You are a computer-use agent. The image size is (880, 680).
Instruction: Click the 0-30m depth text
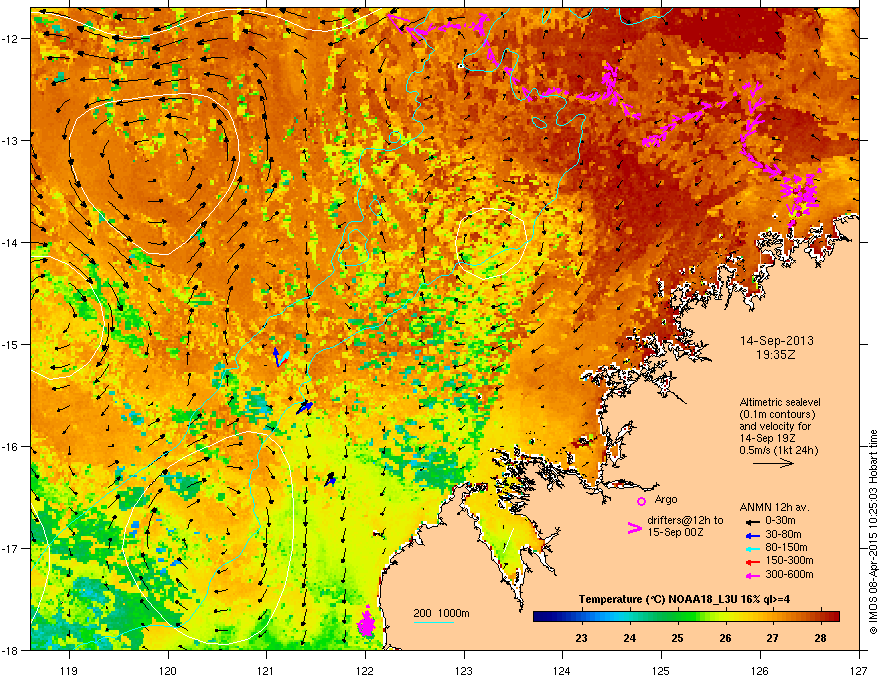[x=780, y=521]
